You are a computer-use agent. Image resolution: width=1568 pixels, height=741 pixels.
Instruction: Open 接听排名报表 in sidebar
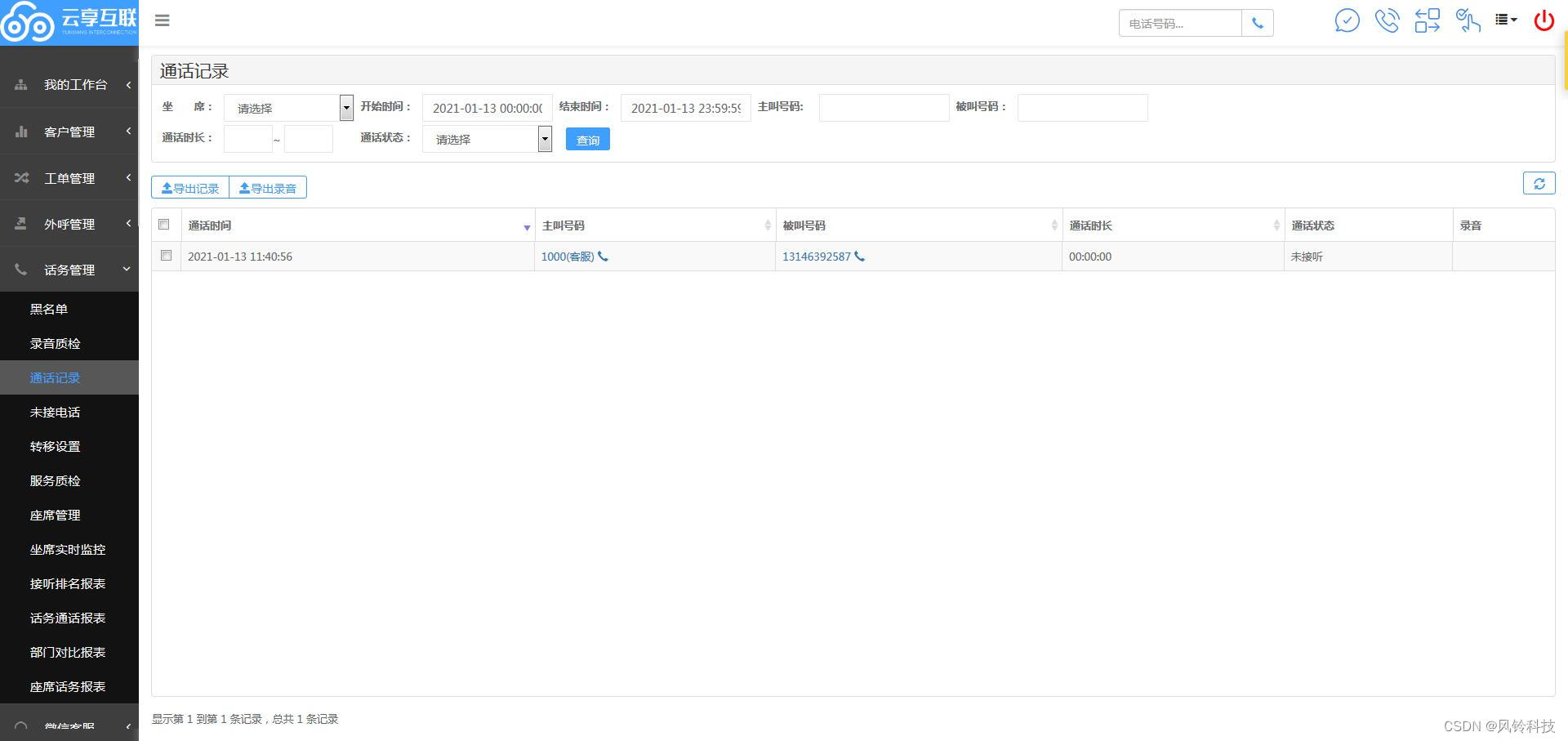[69, 583]
